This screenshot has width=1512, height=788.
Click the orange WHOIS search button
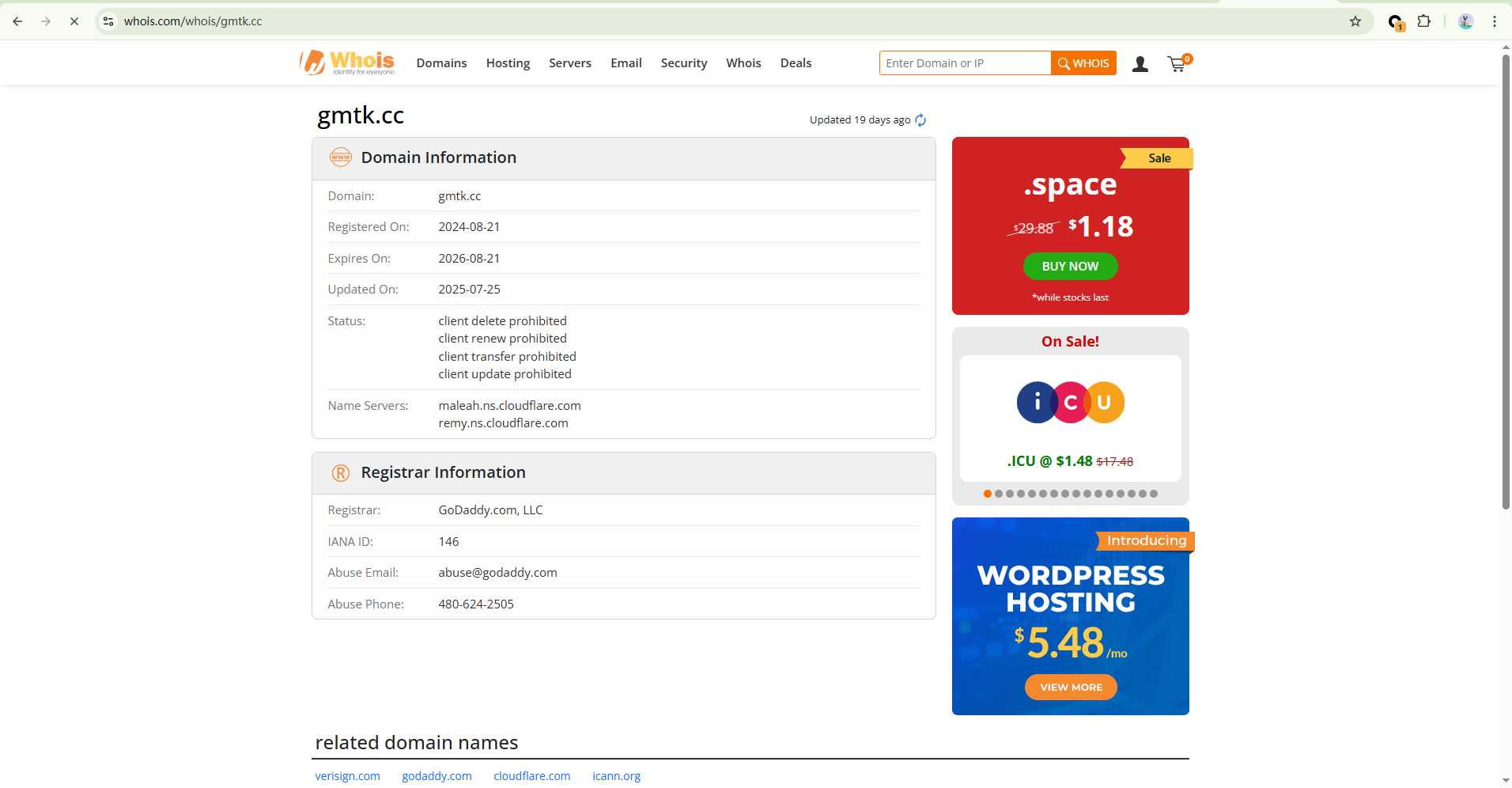1083,63
